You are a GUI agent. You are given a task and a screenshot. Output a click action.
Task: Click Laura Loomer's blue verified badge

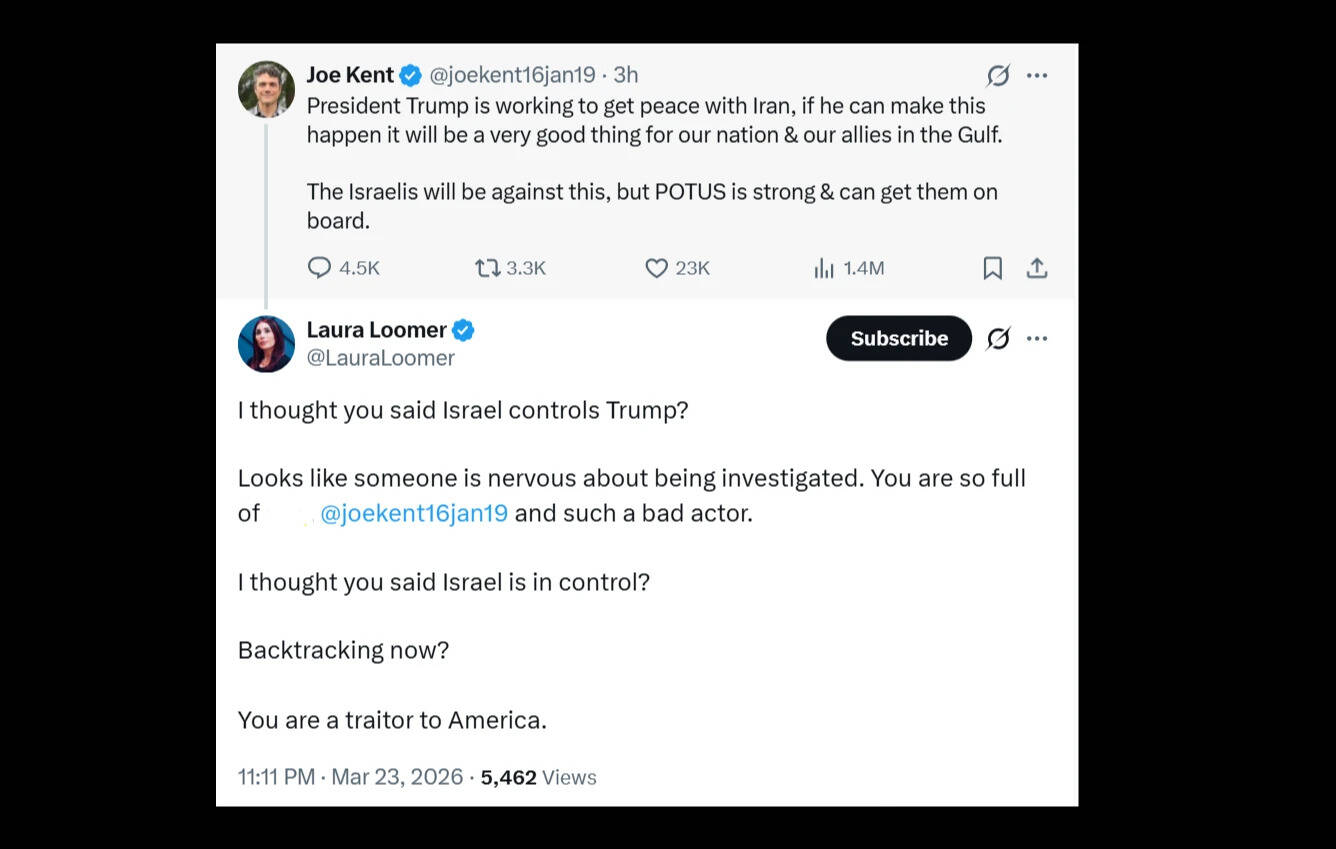point(463,330)
